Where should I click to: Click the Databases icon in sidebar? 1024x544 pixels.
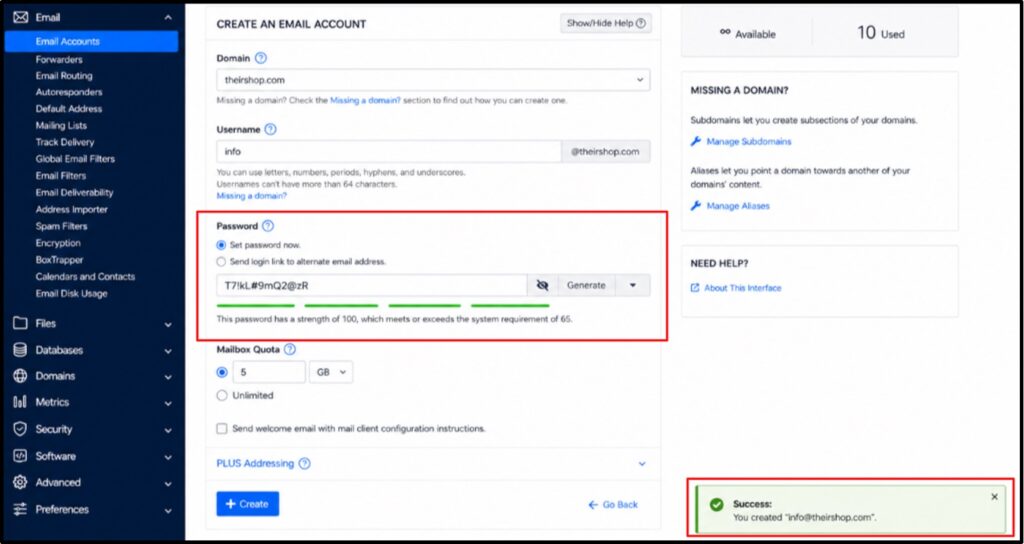click(20, 350)
